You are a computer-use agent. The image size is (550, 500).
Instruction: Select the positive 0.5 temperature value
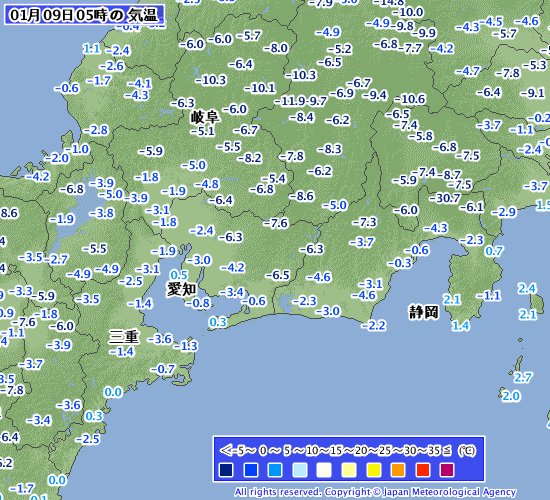[x=179, y=275]
